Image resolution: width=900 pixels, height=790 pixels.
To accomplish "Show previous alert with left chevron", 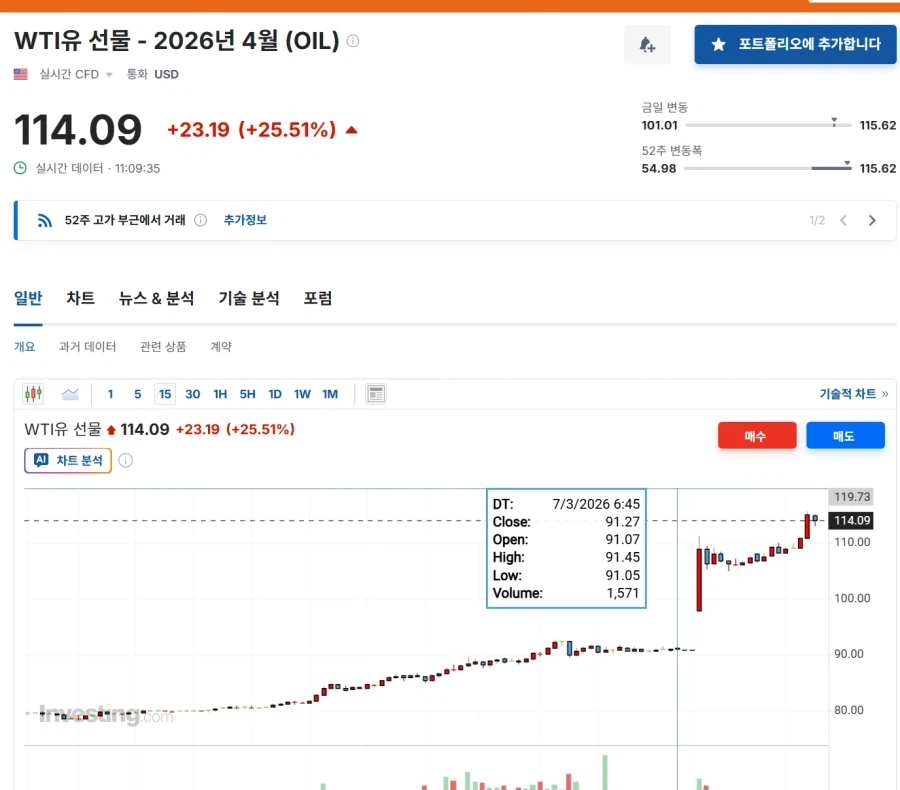I will pos(846,220).
